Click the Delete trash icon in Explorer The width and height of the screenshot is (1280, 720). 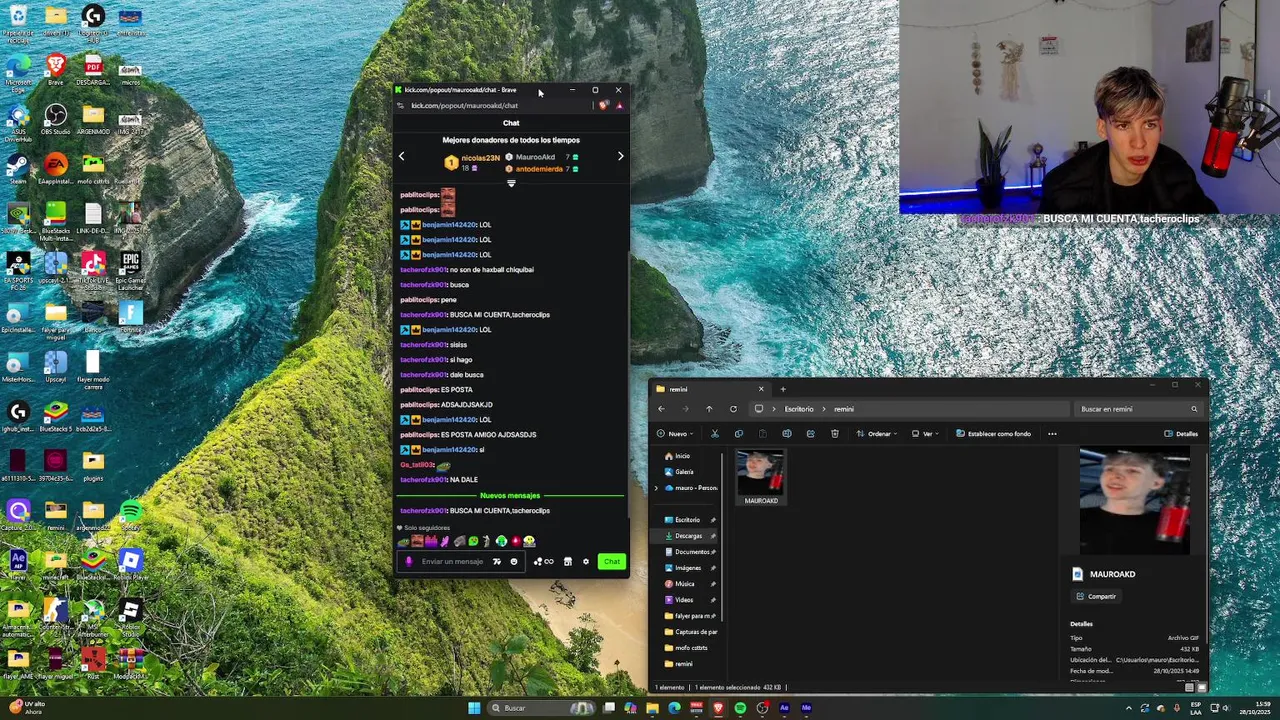[x=835, y=434]
